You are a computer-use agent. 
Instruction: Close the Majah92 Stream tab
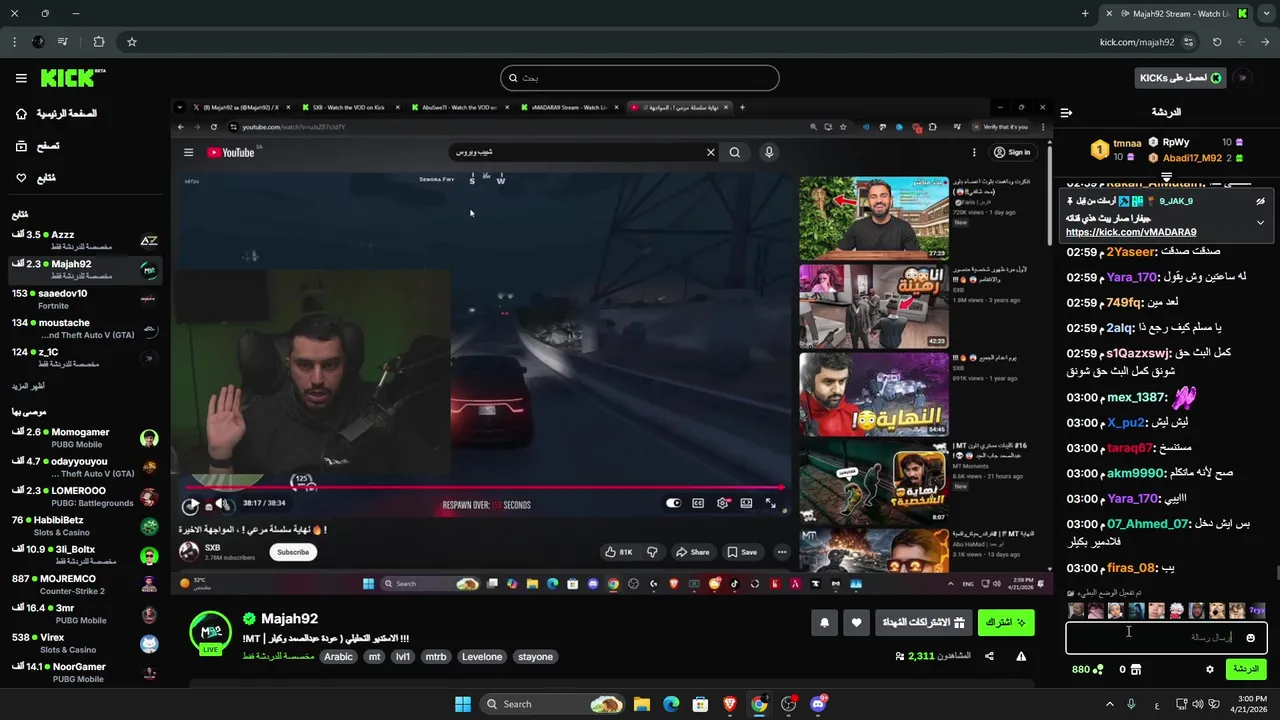click(x=1109, y=14)
